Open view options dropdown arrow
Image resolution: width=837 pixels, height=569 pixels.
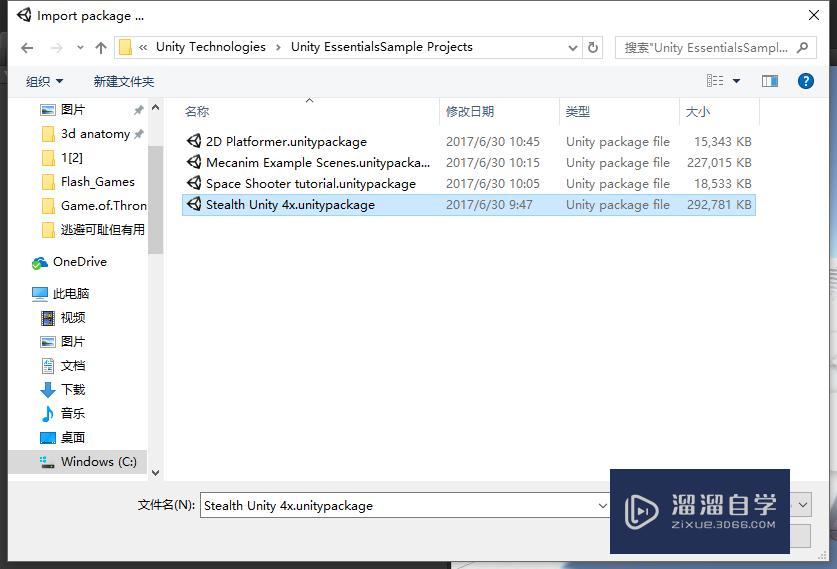pos(737,81)
